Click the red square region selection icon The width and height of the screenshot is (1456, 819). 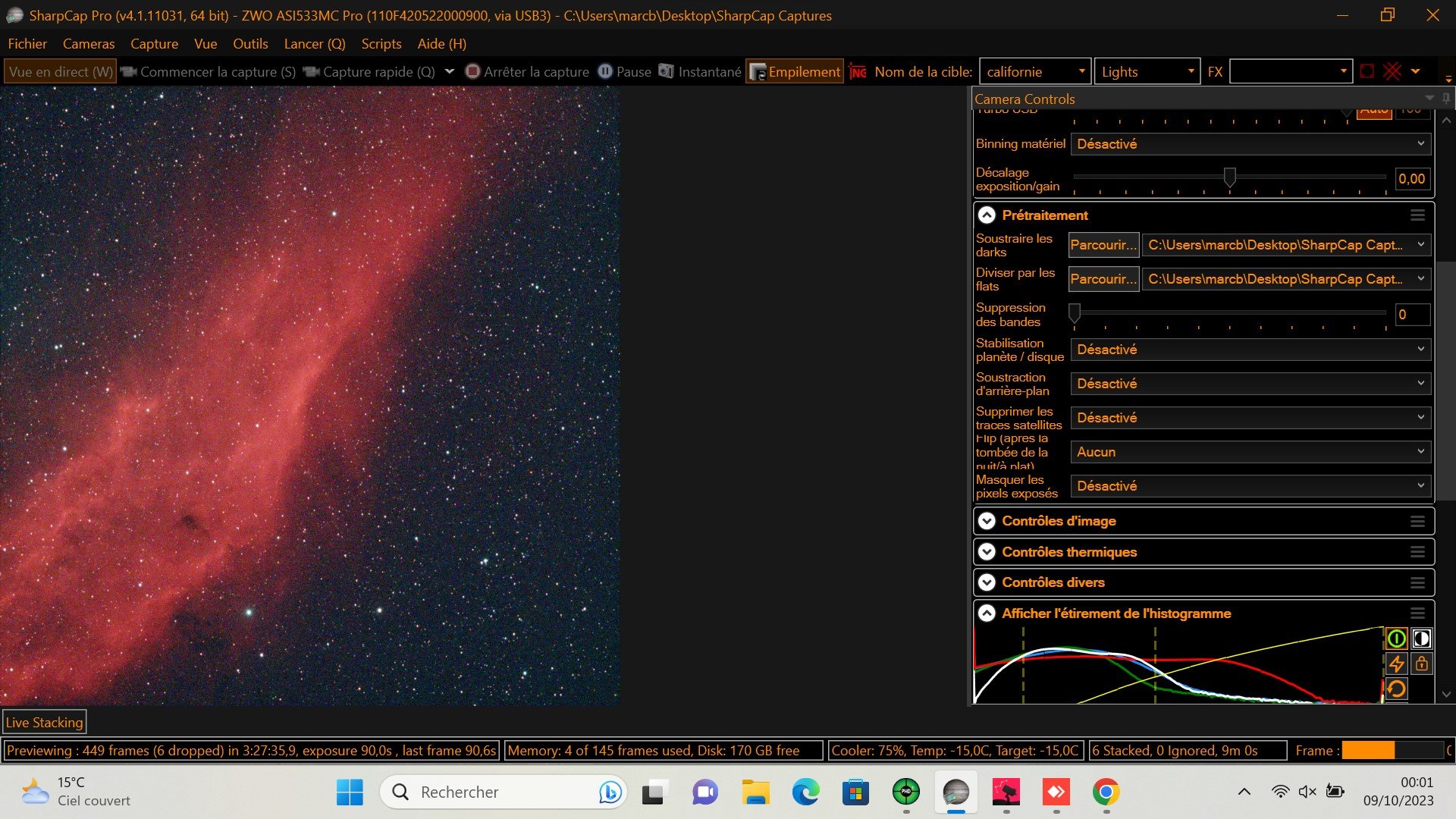[x=1367, y=71]
